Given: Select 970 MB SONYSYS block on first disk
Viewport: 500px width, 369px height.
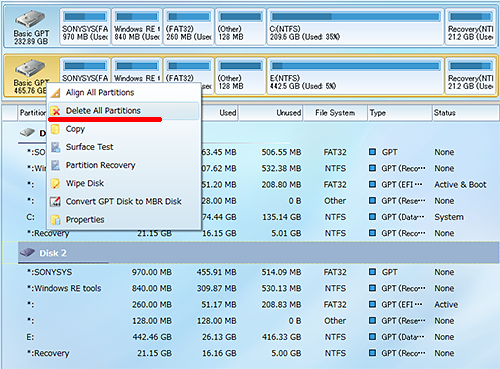Looking at the screenshot, I should coord(85,27).
